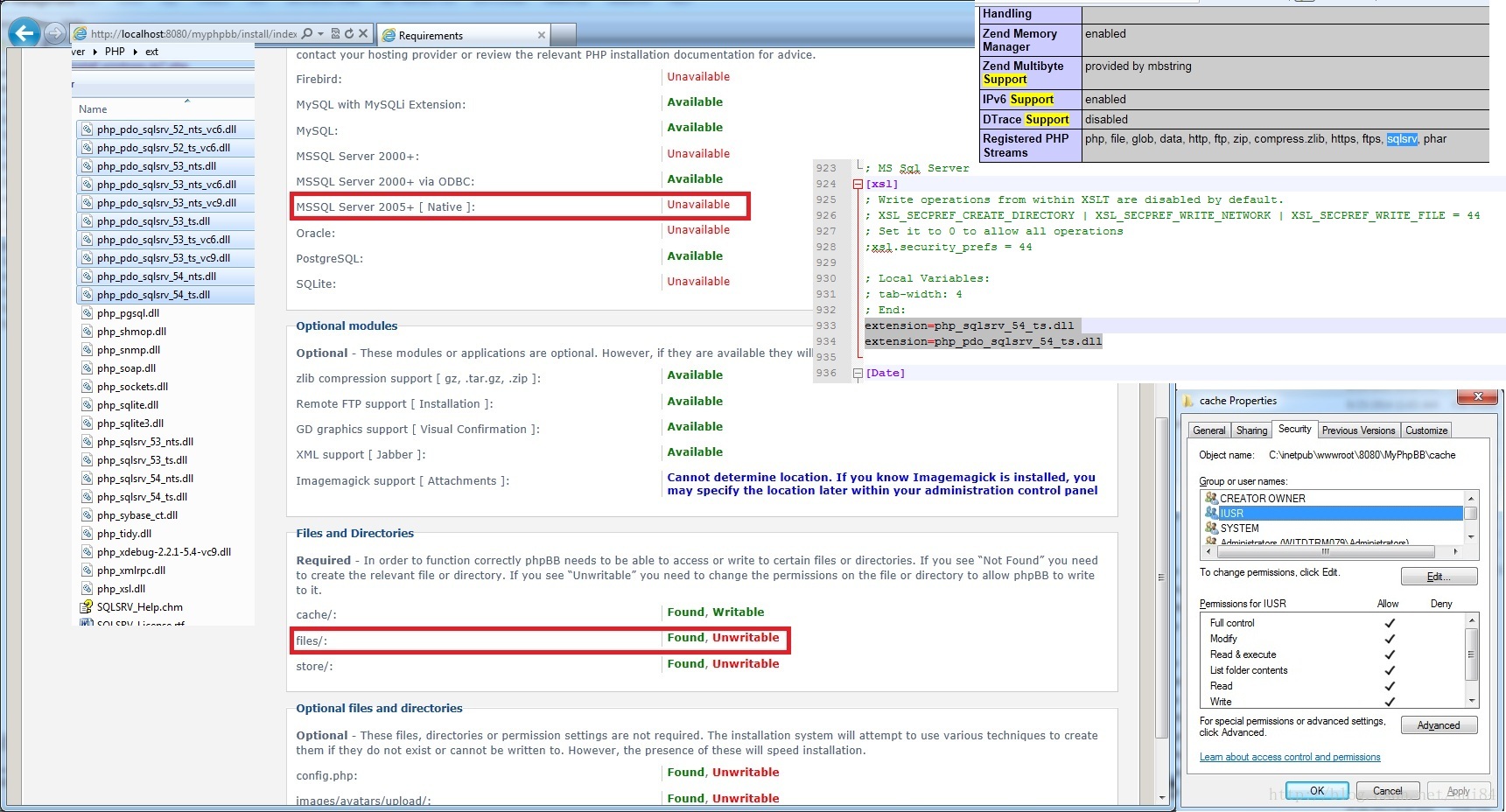
Task: Select the IUSR user entry
Action: (x=1333, y=514)
